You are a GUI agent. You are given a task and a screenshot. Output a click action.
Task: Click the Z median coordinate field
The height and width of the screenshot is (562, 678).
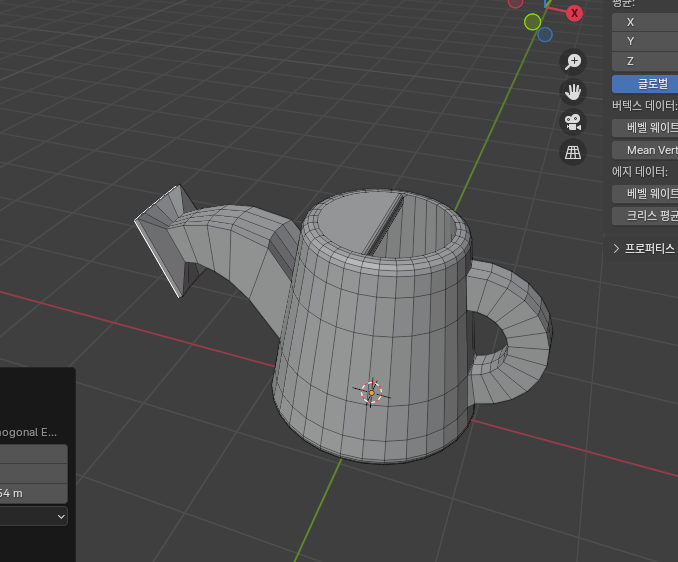point(645,61)
